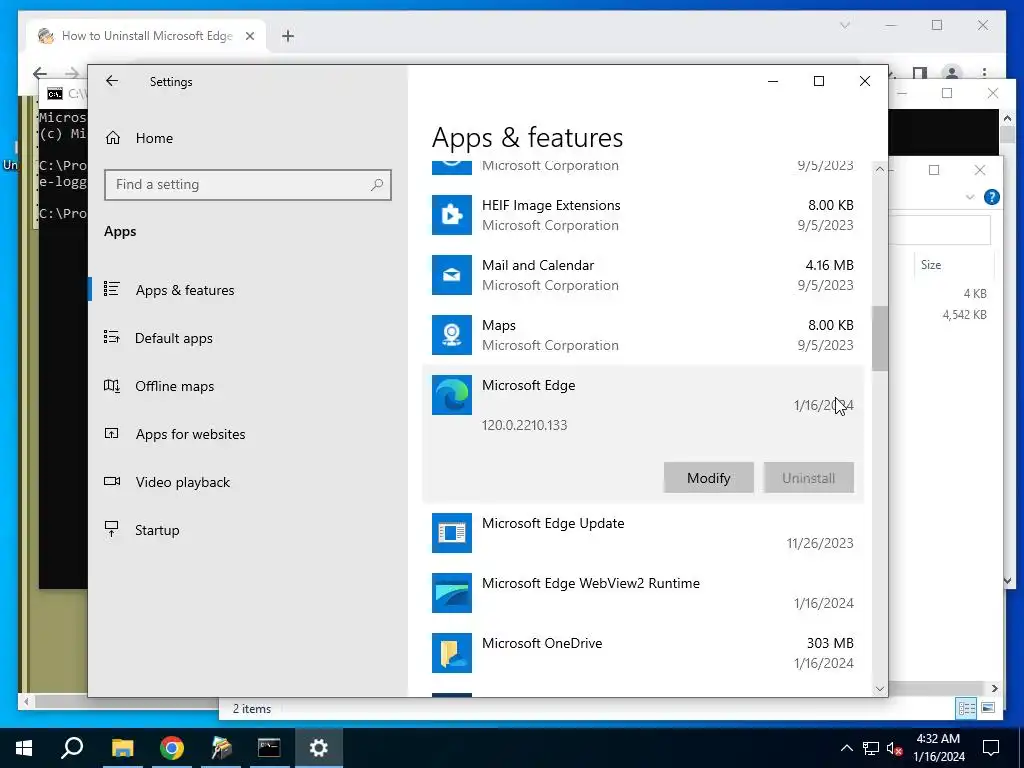Click the Find a setting search box
Viewport: 1024px width, 768px height.
(248, 185)
